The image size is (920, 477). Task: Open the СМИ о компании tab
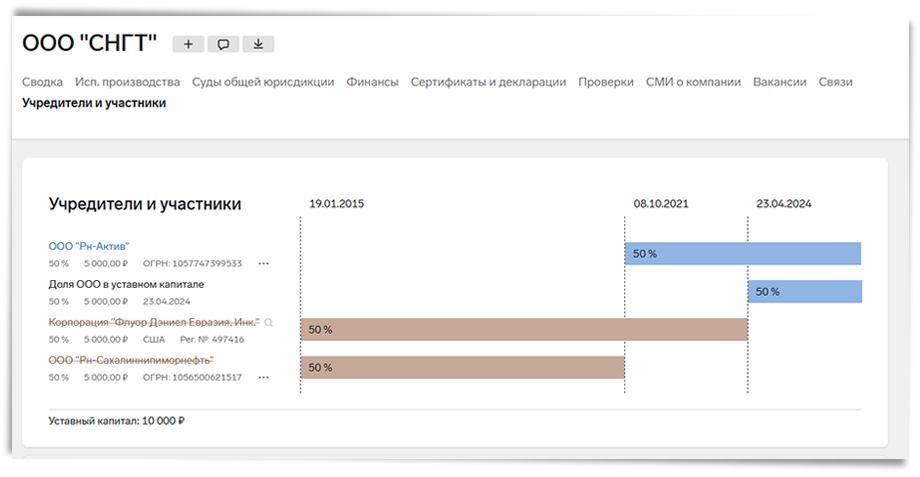click(694, 82)
